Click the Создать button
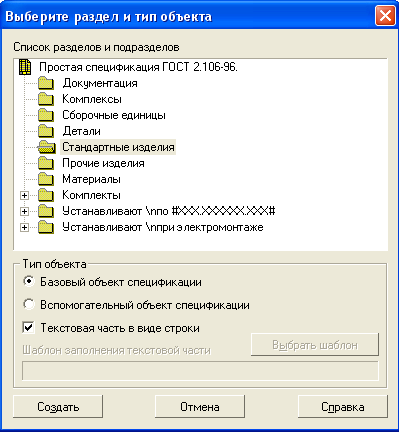Image resolution: width=399 pixels, height=432 pixels. (x=58, y=407)
